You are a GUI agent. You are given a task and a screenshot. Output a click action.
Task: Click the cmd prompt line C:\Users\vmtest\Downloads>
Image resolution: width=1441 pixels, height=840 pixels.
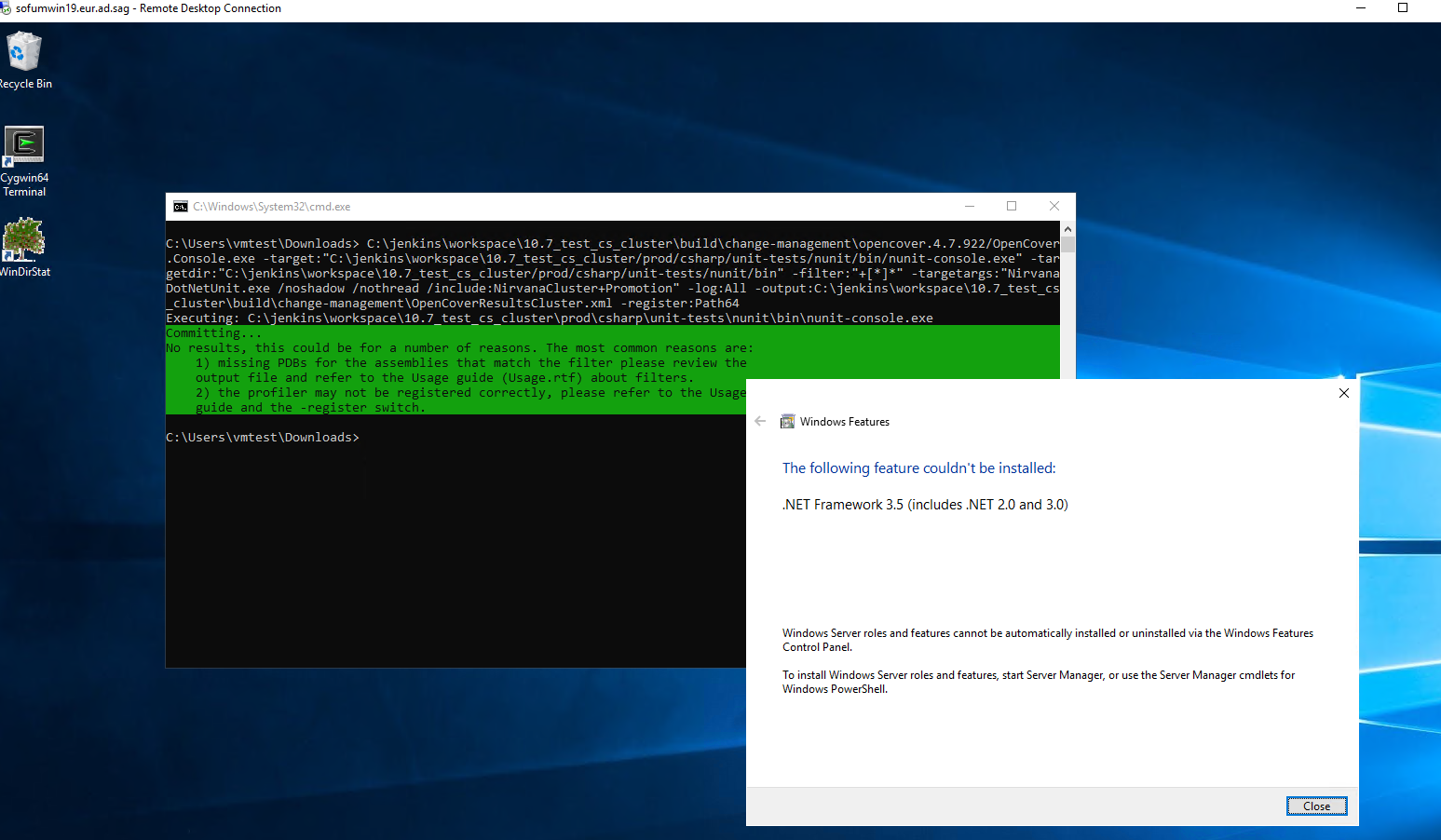click(263, 438)
